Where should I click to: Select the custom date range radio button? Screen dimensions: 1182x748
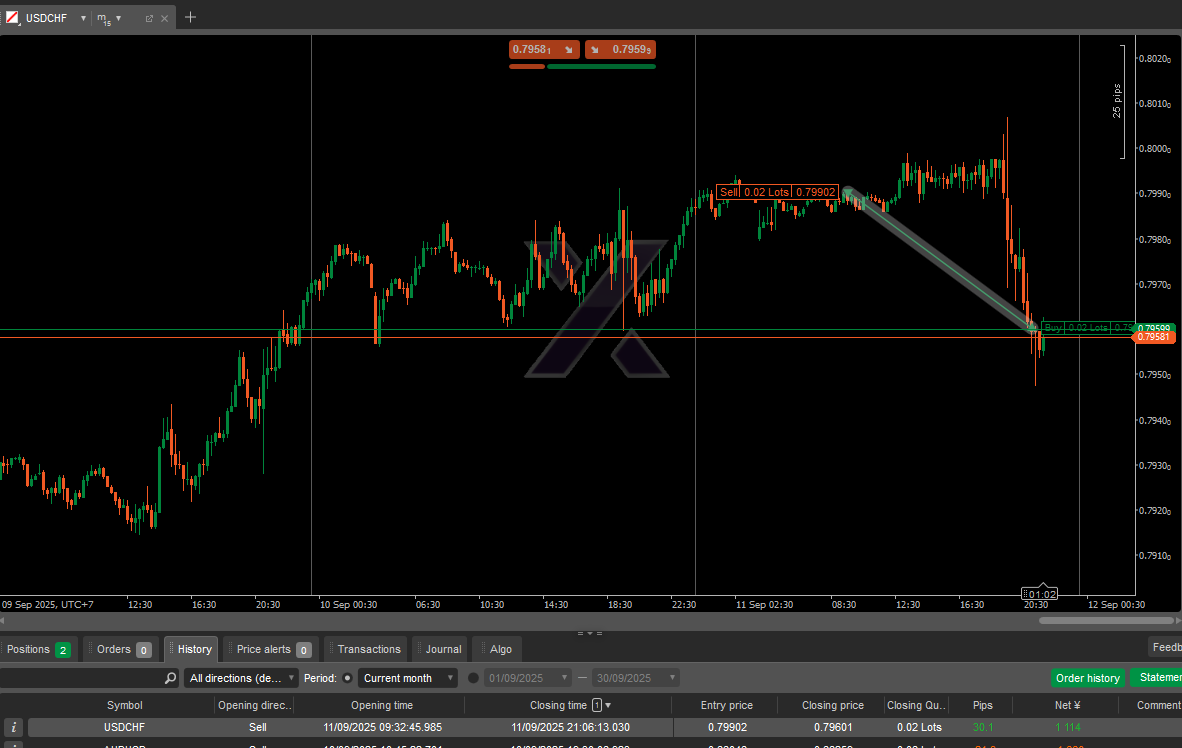click(473, 678)
